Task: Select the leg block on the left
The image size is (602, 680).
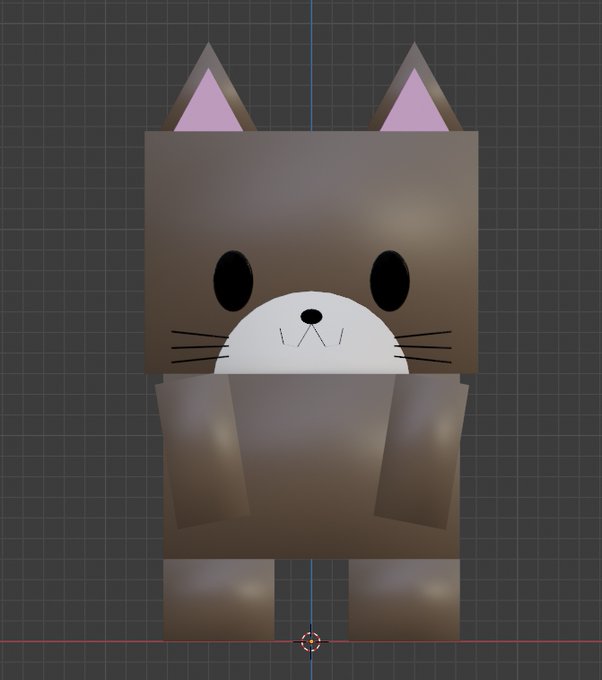Action: pos(219,600)
